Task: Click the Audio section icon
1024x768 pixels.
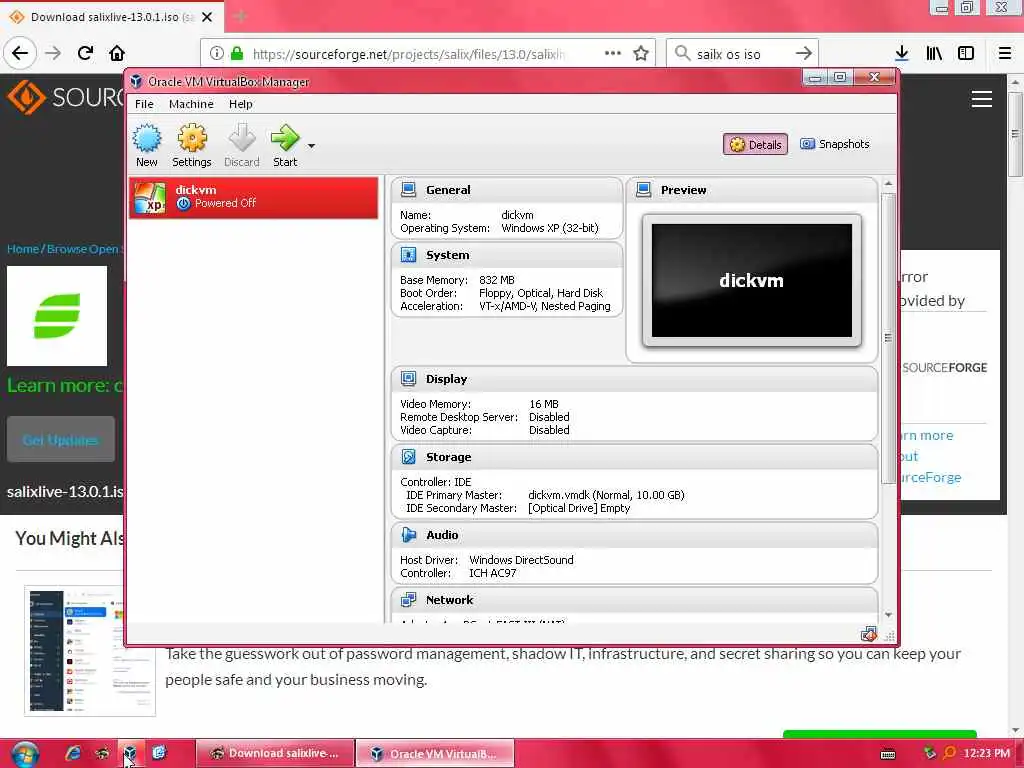Action: (409, 535)
